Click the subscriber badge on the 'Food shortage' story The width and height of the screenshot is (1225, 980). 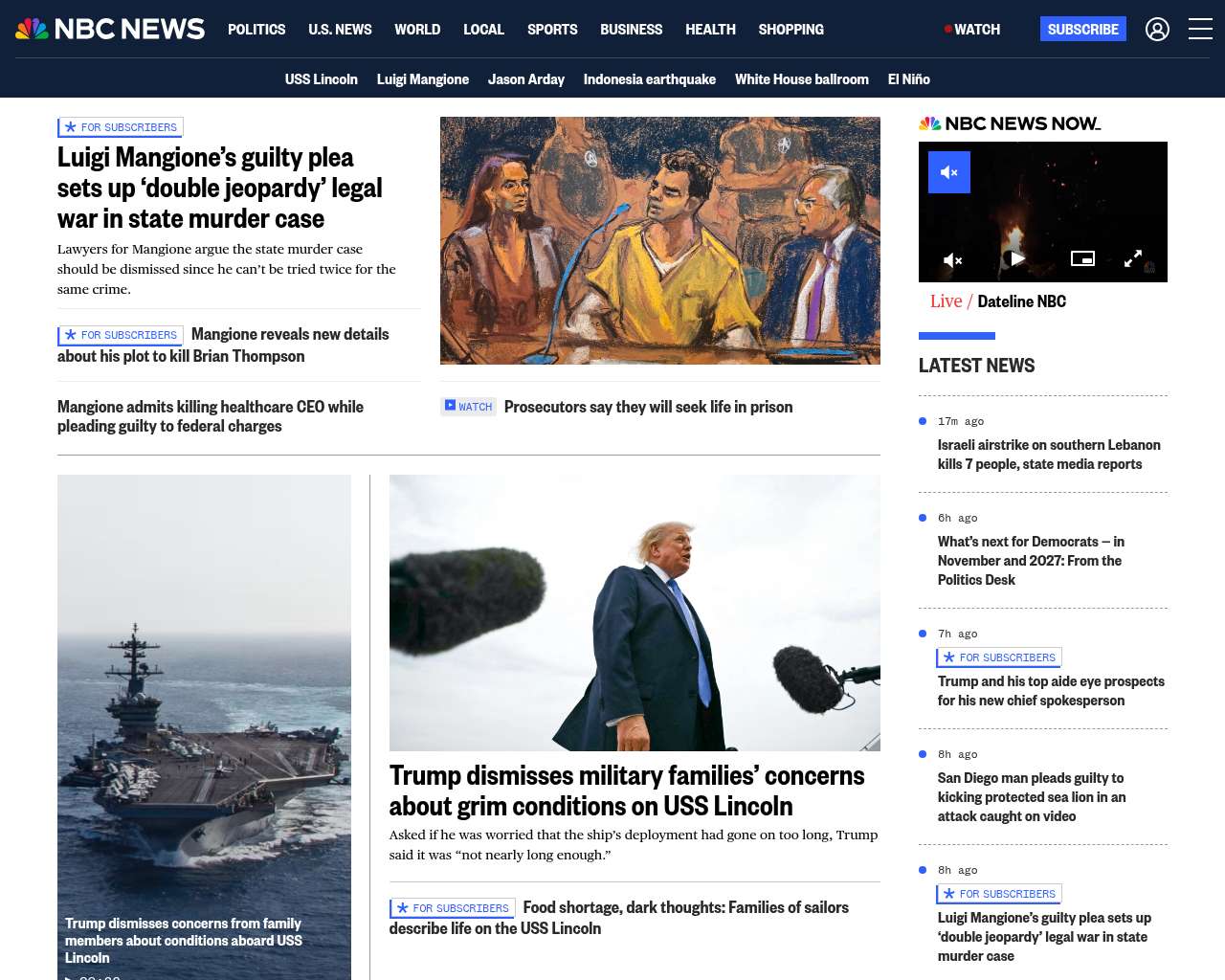click(453, 908)
